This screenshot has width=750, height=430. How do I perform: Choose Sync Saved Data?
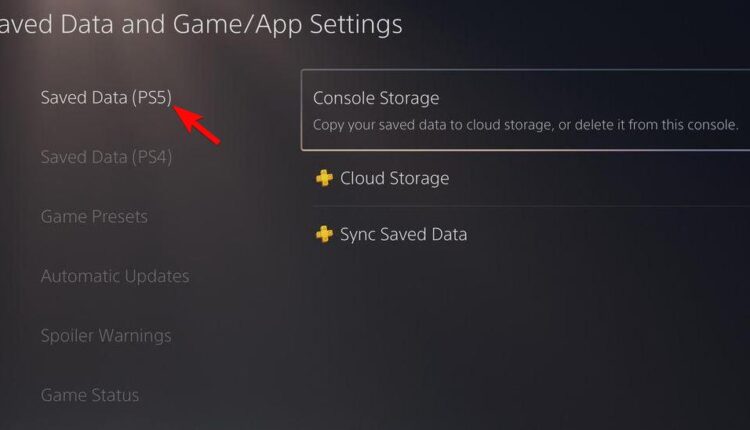click(x=403, y=235)
